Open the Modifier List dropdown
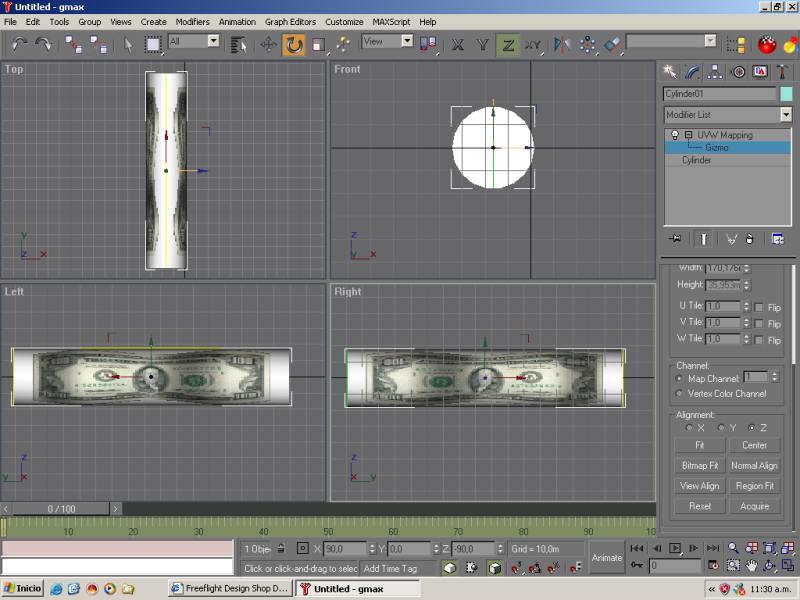This screenshot has width=800, height=600. [786, 115]
